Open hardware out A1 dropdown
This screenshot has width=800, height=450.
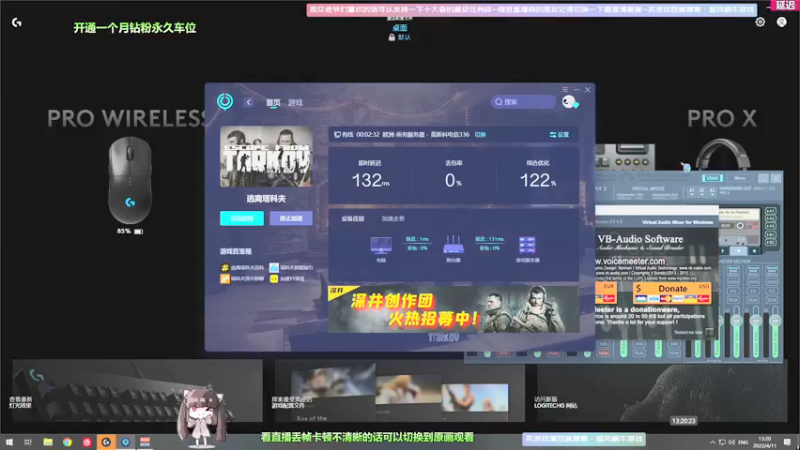(692, 191)
